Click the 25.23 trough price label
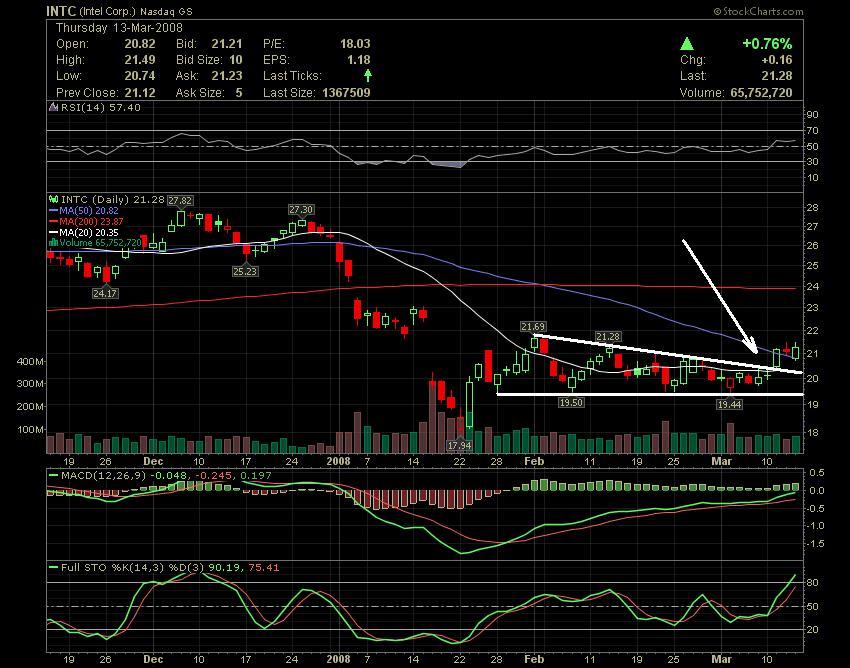850x668 pixels. (x=245, y=271)
